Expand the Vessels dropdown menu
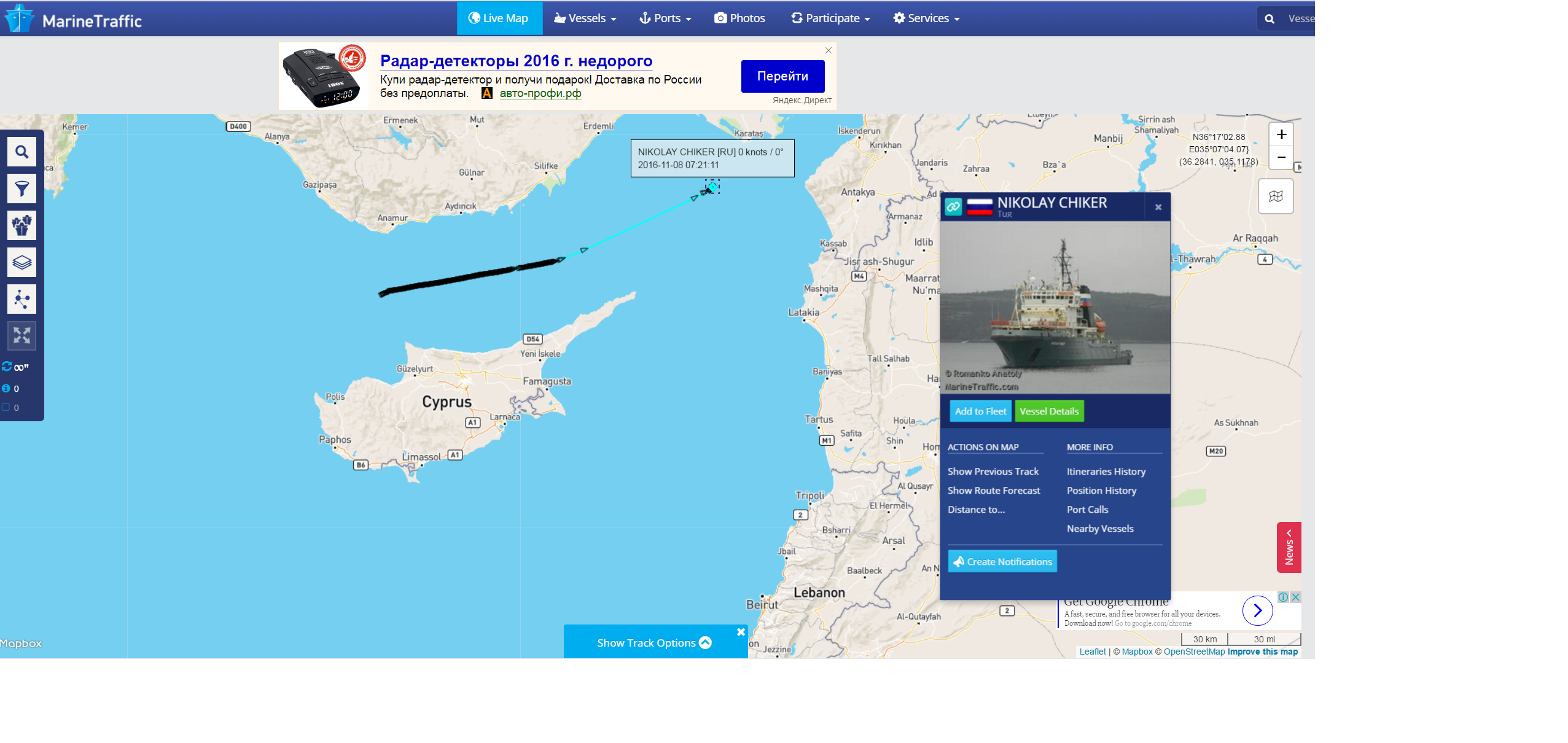The image size is (1568, 743). coord(585,18)
